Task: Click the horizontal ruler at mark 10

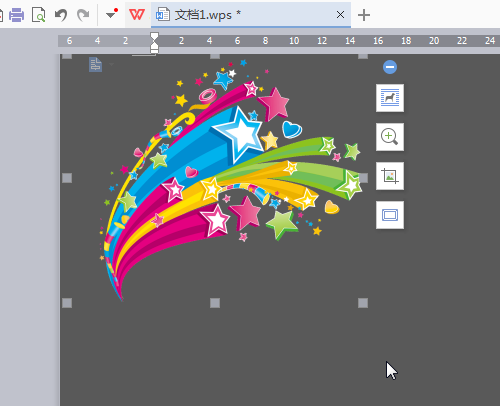Action: click(x=294, y=41)
